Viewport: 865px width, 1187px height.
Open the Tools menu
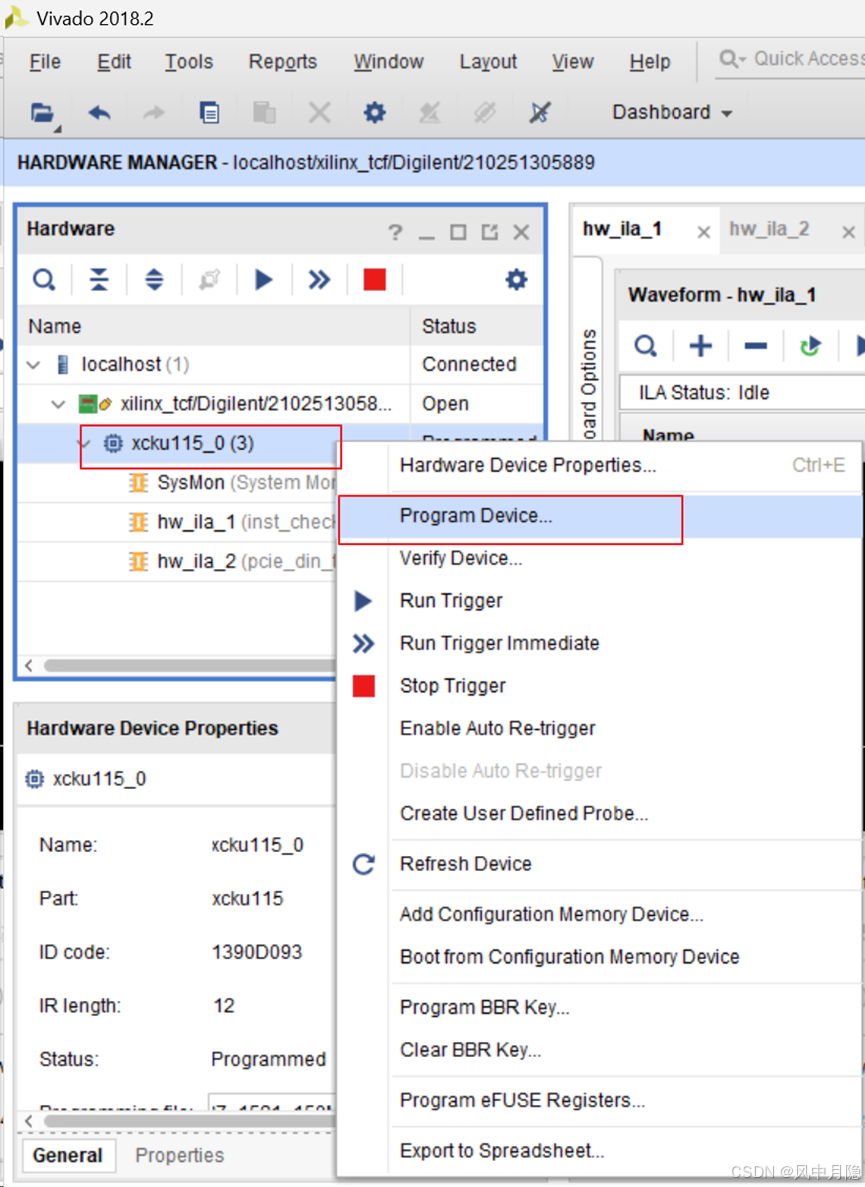[x=188, y=62]
